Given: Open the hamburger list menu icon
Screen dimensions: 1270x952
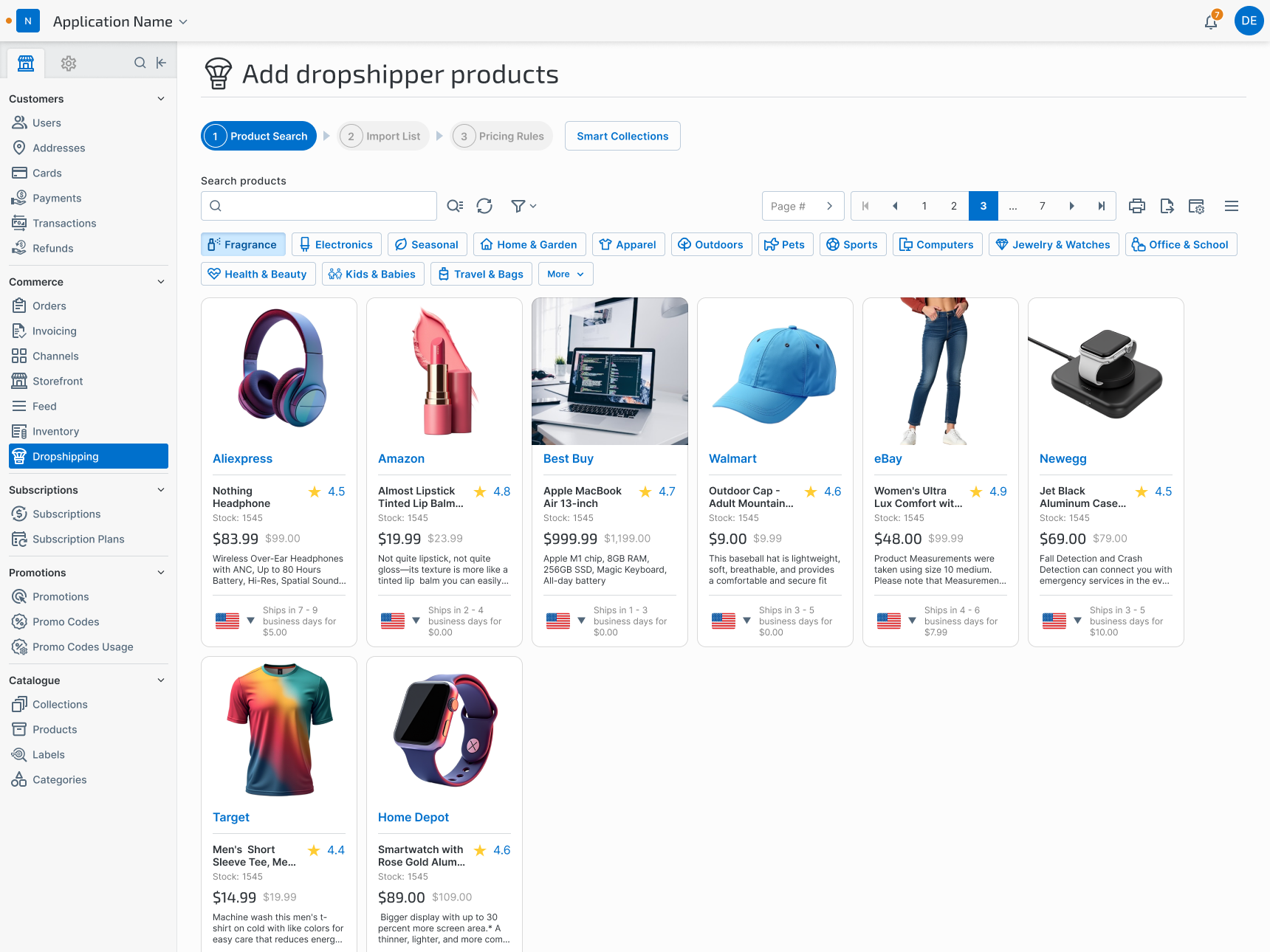Looking at the screenshot, I should pos(1232,206).
